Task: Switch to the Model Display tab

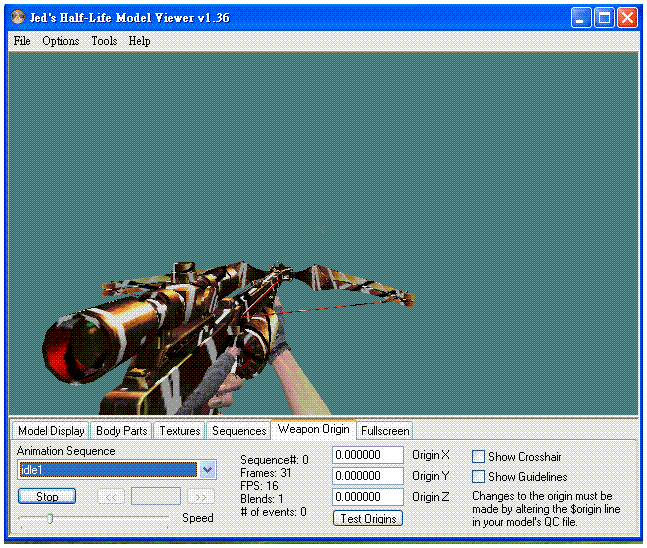Action: coord(51,431)
